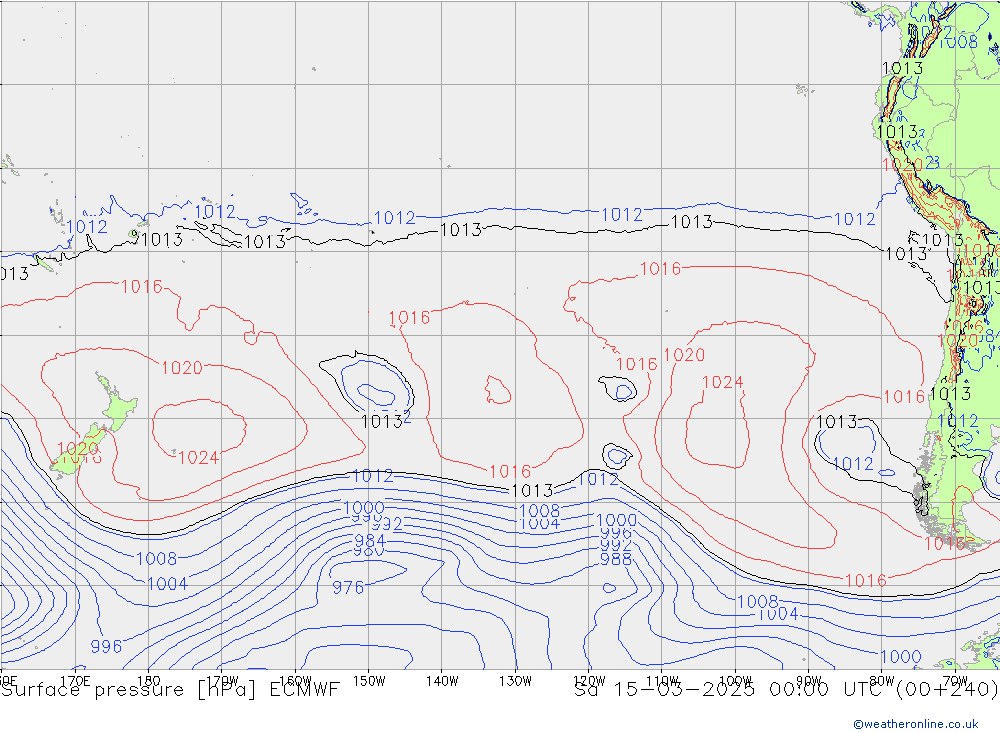Screen dimensions: 1000x733
Task: Click the 1024 label east of New Zealand
Action: (198, 458)
